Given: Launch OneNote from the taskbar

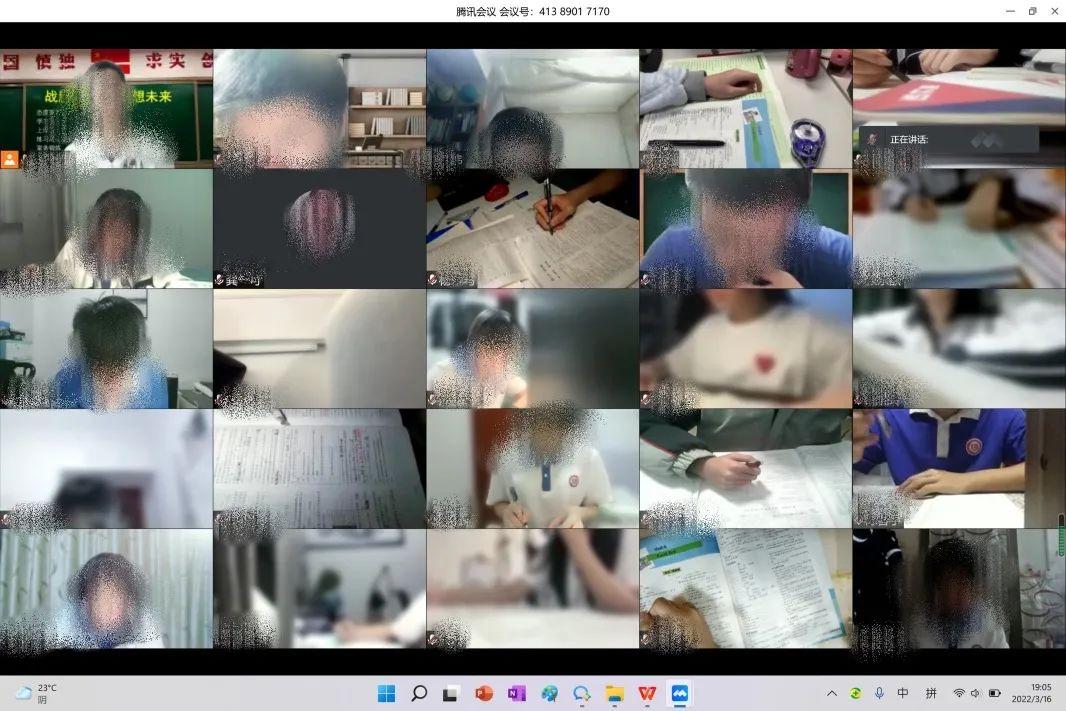Looking at the screenshot, I should pos(516,693).
